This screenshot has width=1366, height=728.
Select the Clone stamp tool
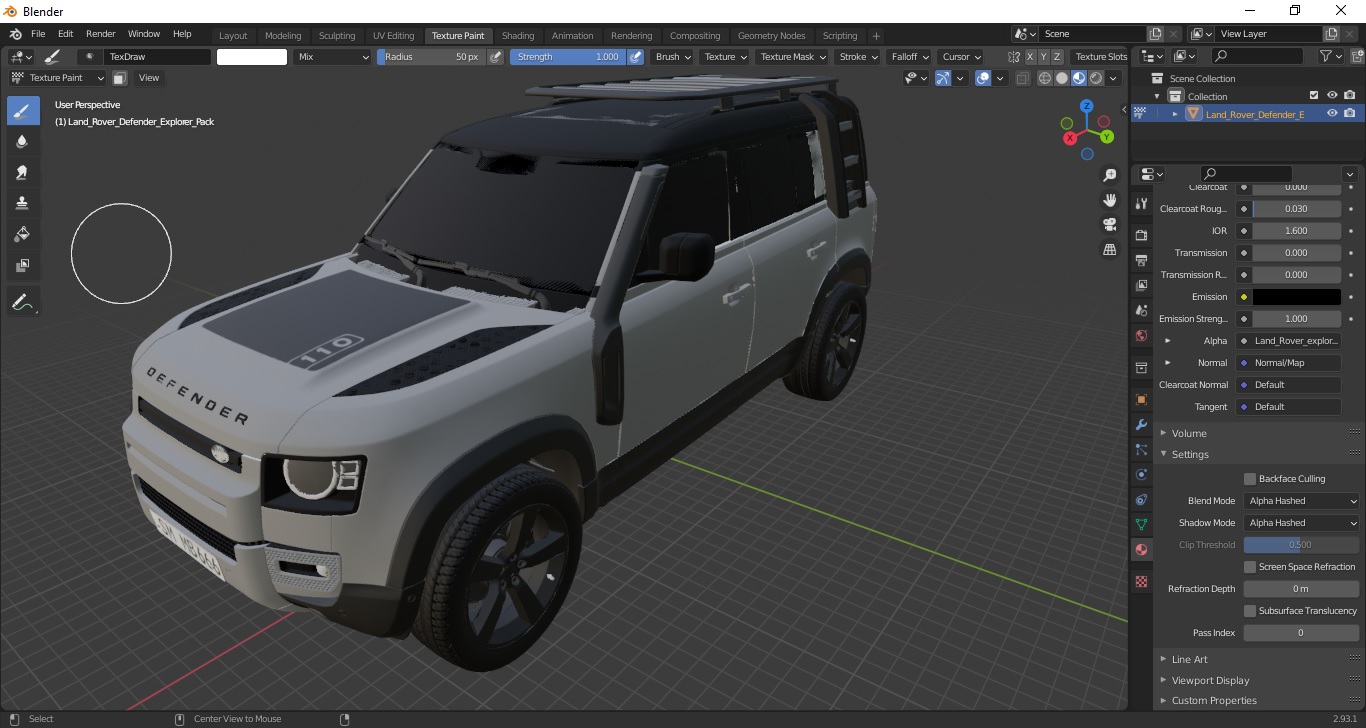tap(23, 204)
